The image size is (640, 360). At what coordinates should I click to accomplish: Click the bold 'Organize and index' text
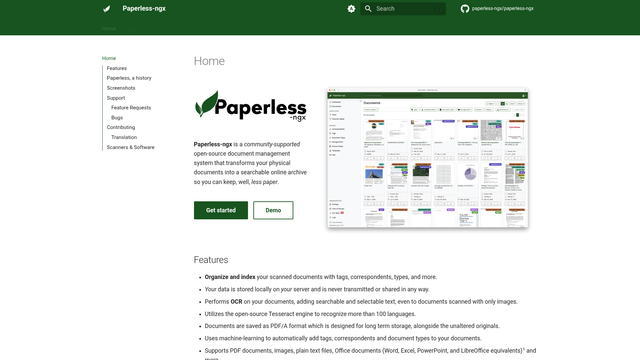(x=230, y=277)
